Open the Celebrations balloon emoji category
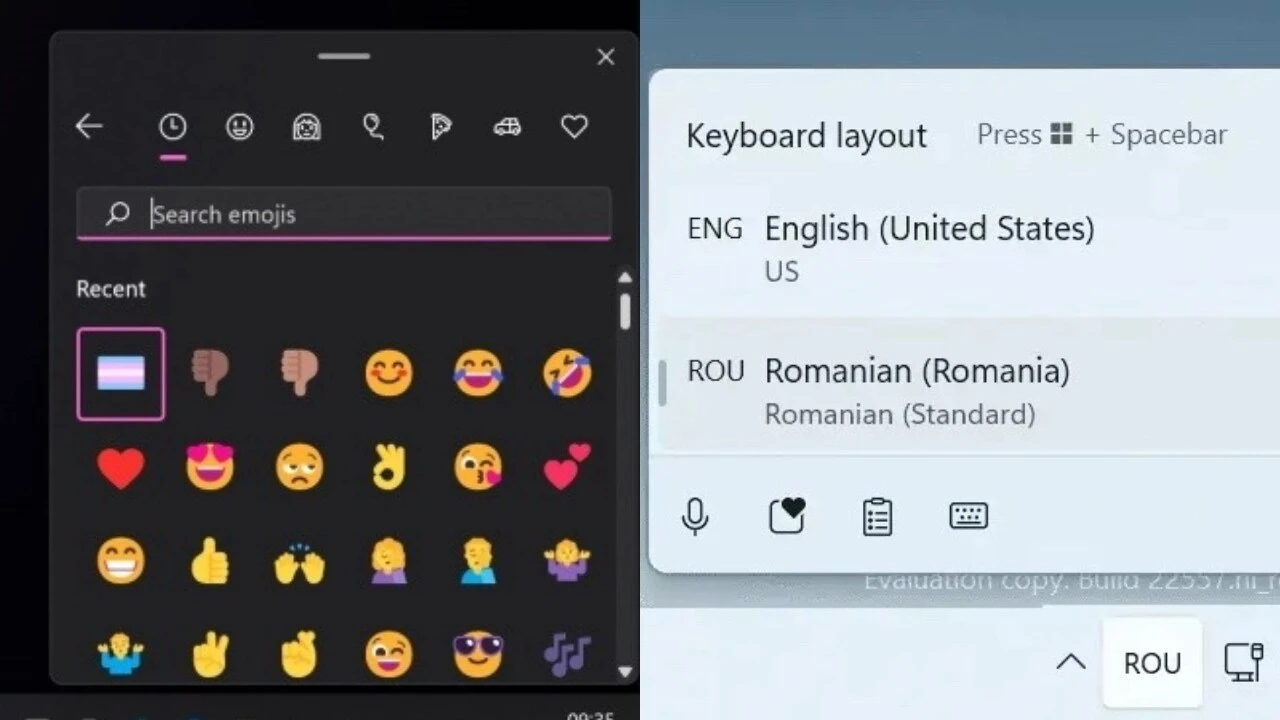The image size is (1280, 720). 373,127
